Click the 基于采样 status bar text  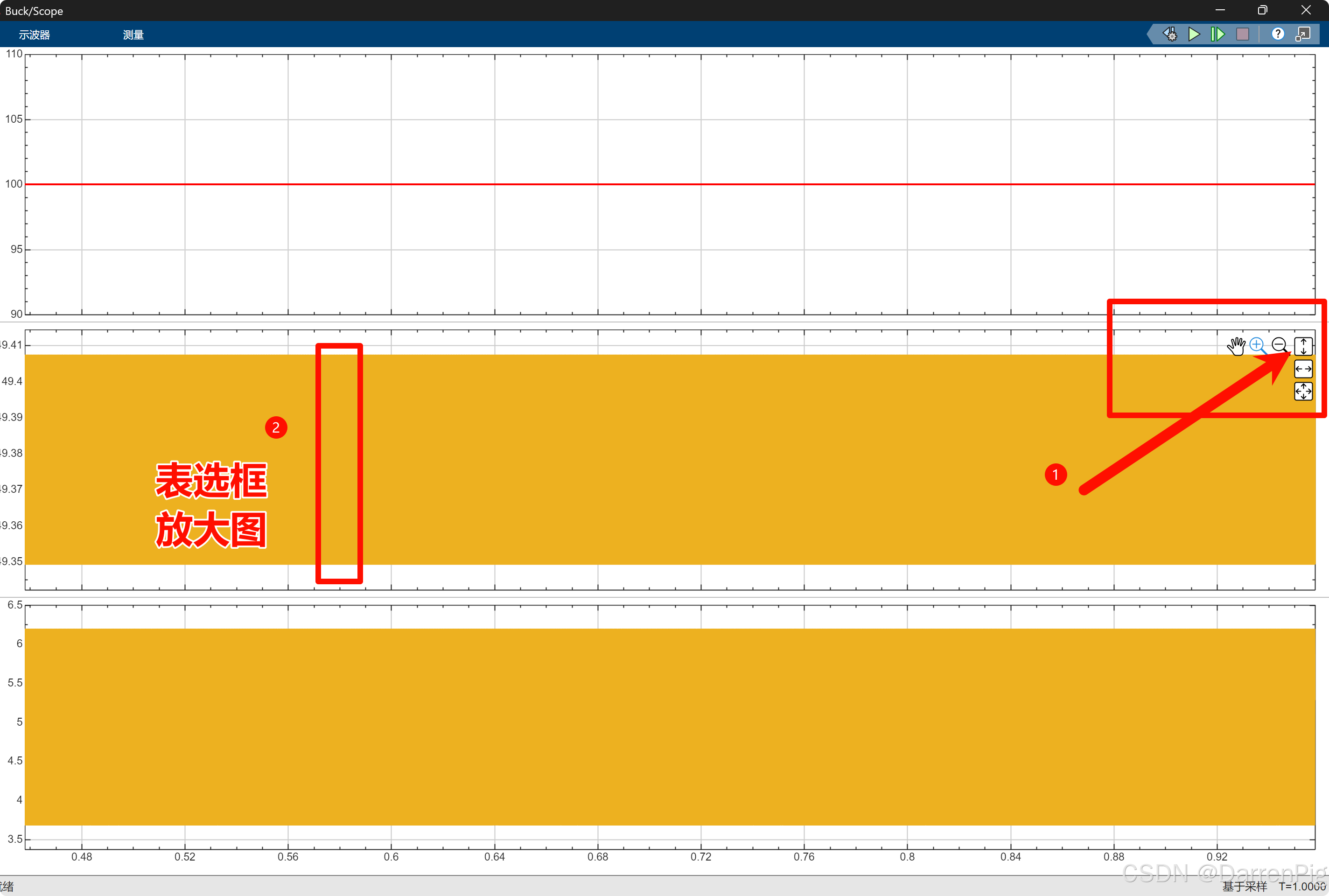tap(1245, 886)
